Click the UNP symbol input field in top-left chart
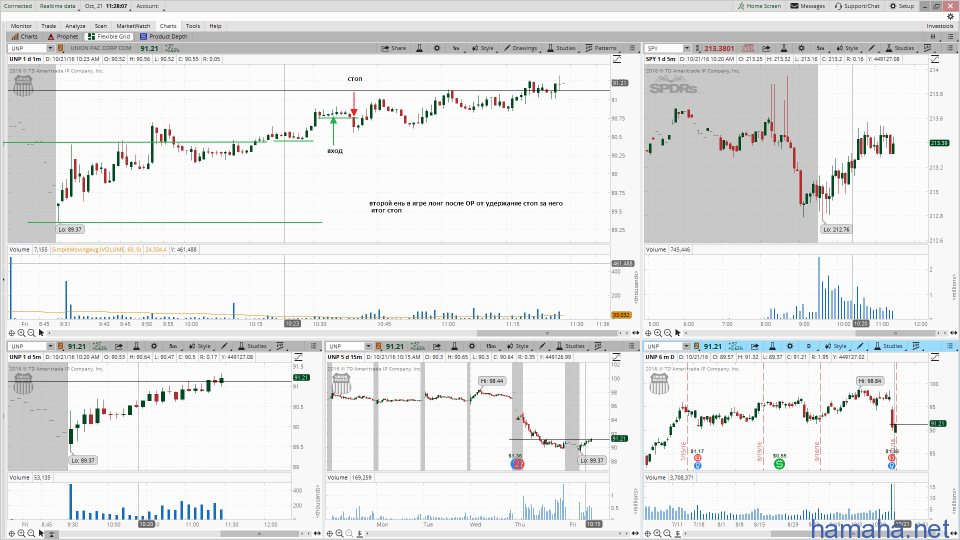The image size is (960, 540). [x=28, y=48]
